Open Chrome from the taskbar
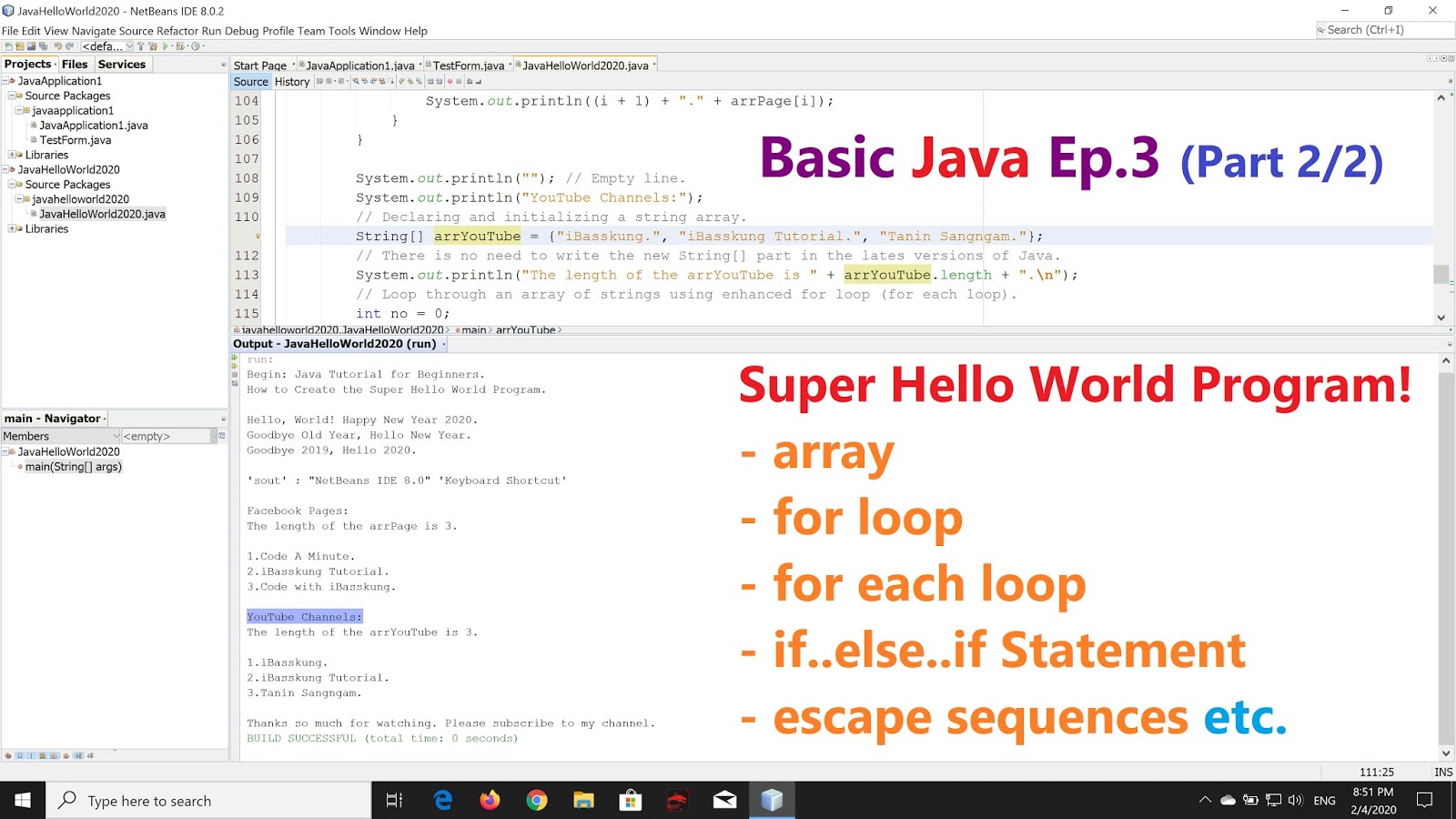The height and width of the screenshot is (819, 1456). 537,800
